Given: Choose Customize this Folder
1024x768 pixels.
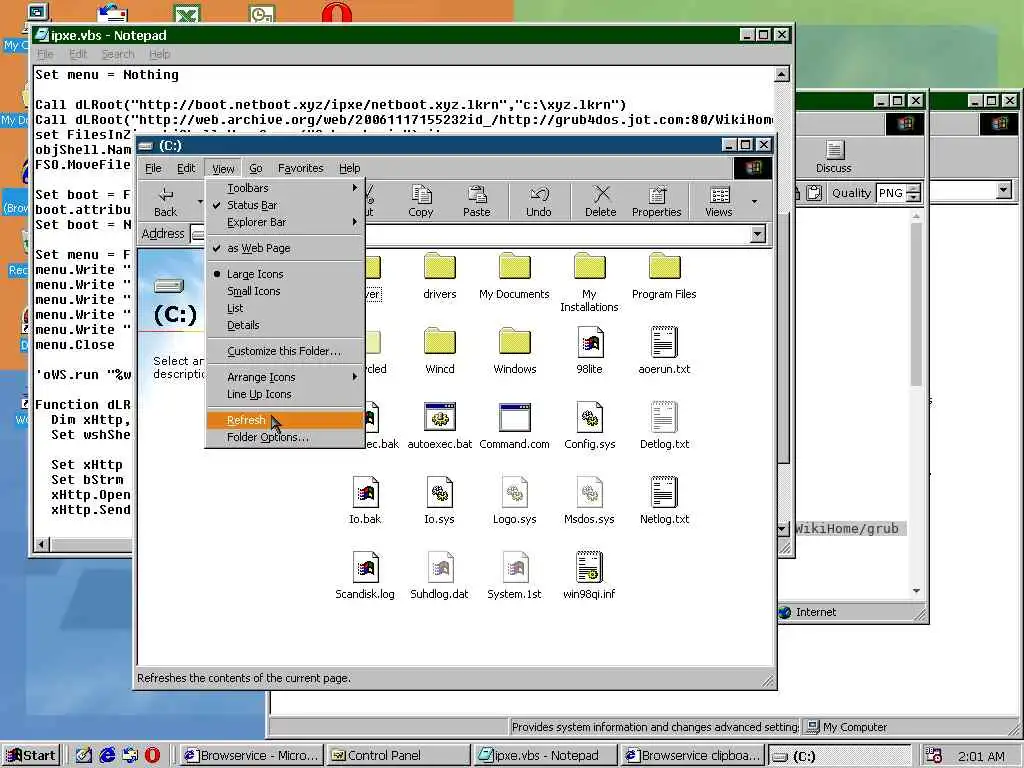Looking at the screenshot, I should pyautogui.click(x=285, y=351).
